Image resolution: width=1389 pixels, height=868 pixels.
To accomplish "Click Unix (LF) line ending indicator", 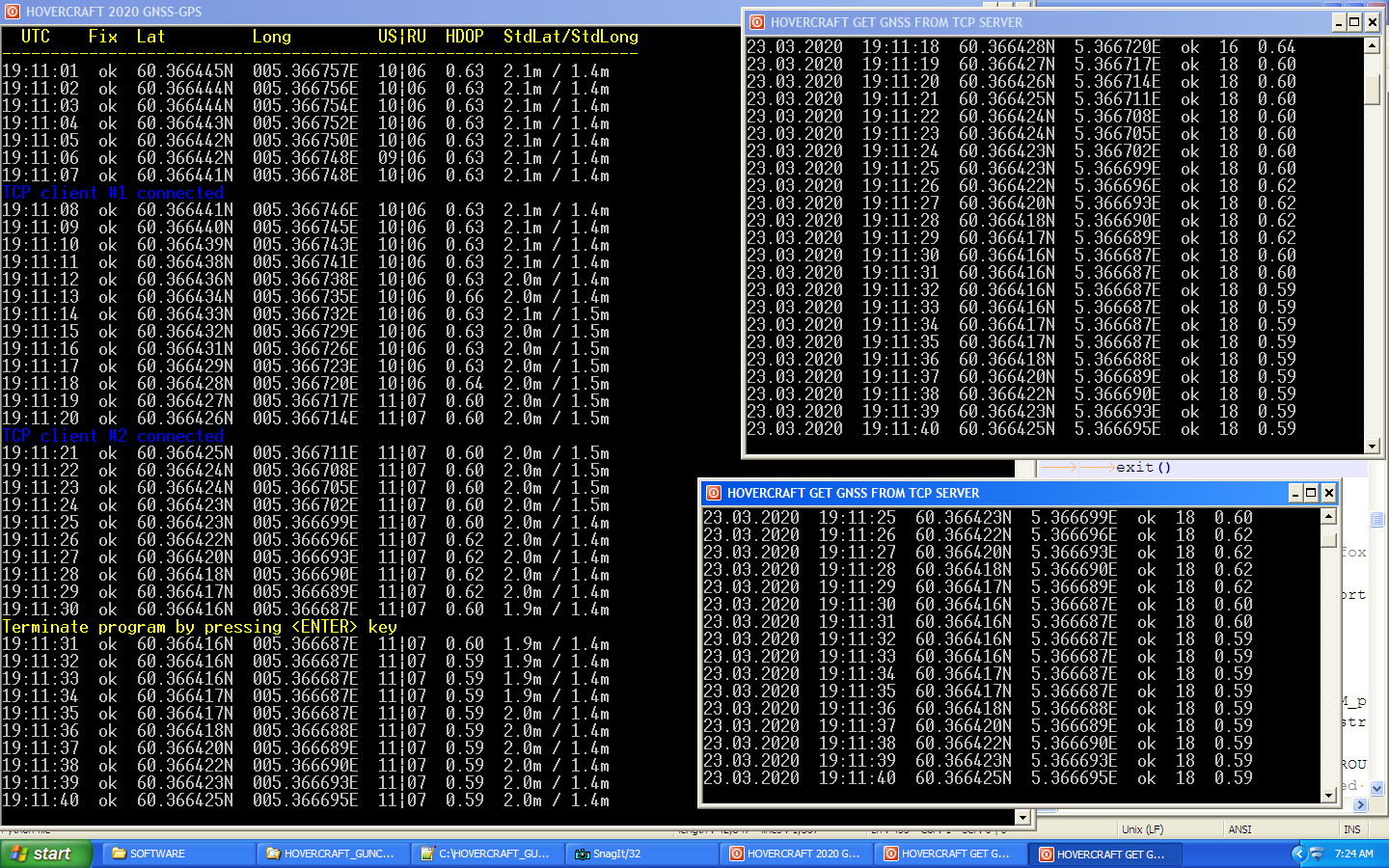I will (1143, 829).
